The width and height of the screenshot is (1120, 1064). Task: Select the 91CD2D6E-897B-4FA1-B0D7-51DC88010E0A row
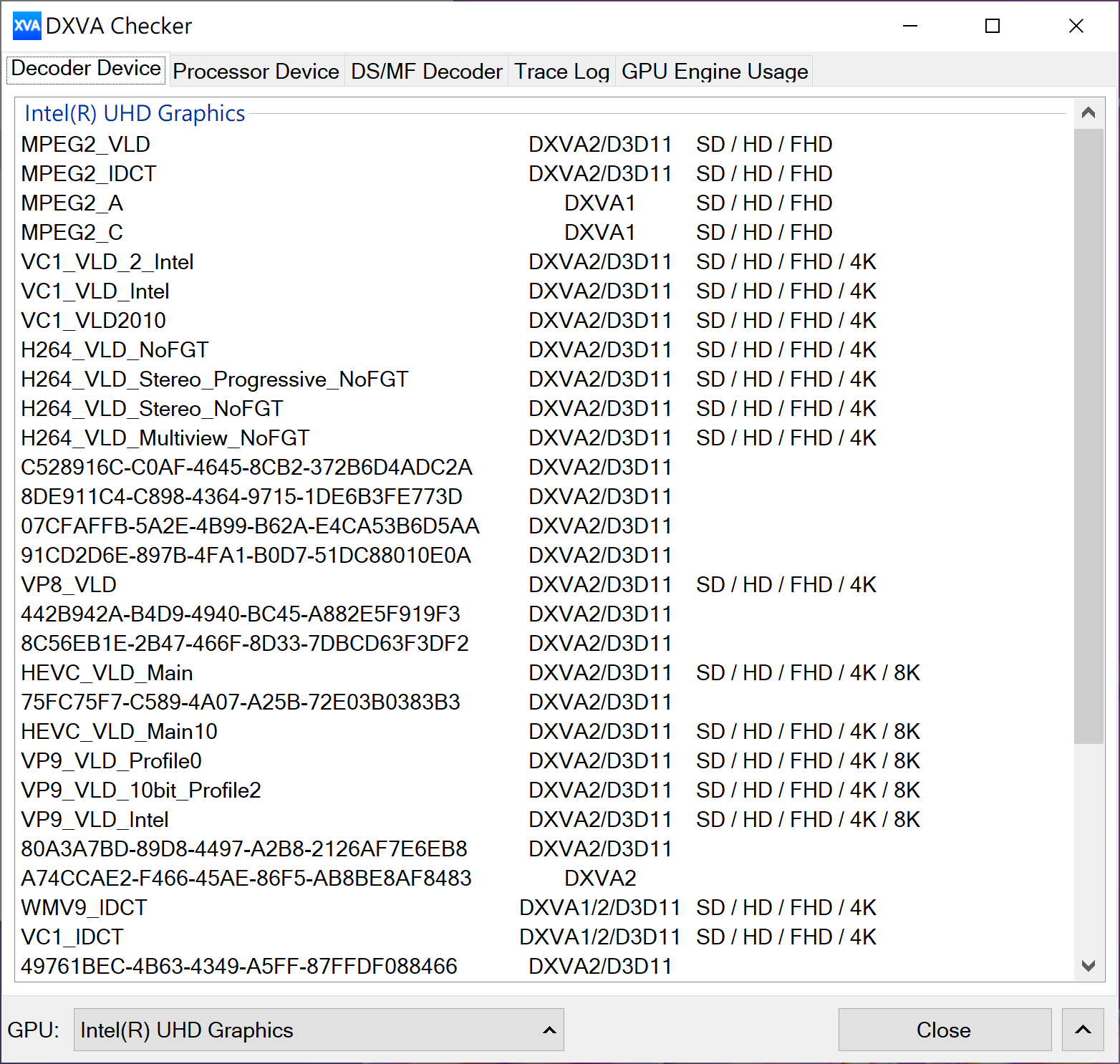(x=544, y=555)
